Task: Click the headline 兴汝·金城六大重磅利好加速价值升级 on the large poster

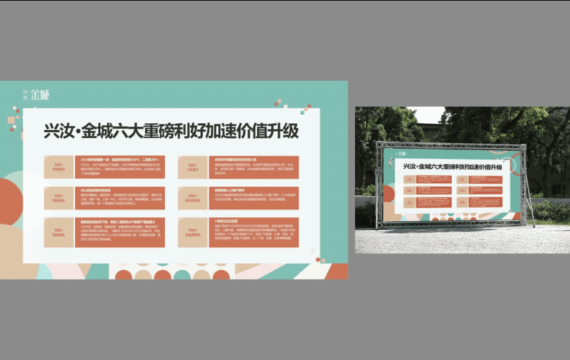Action: [x=171, y=131]
